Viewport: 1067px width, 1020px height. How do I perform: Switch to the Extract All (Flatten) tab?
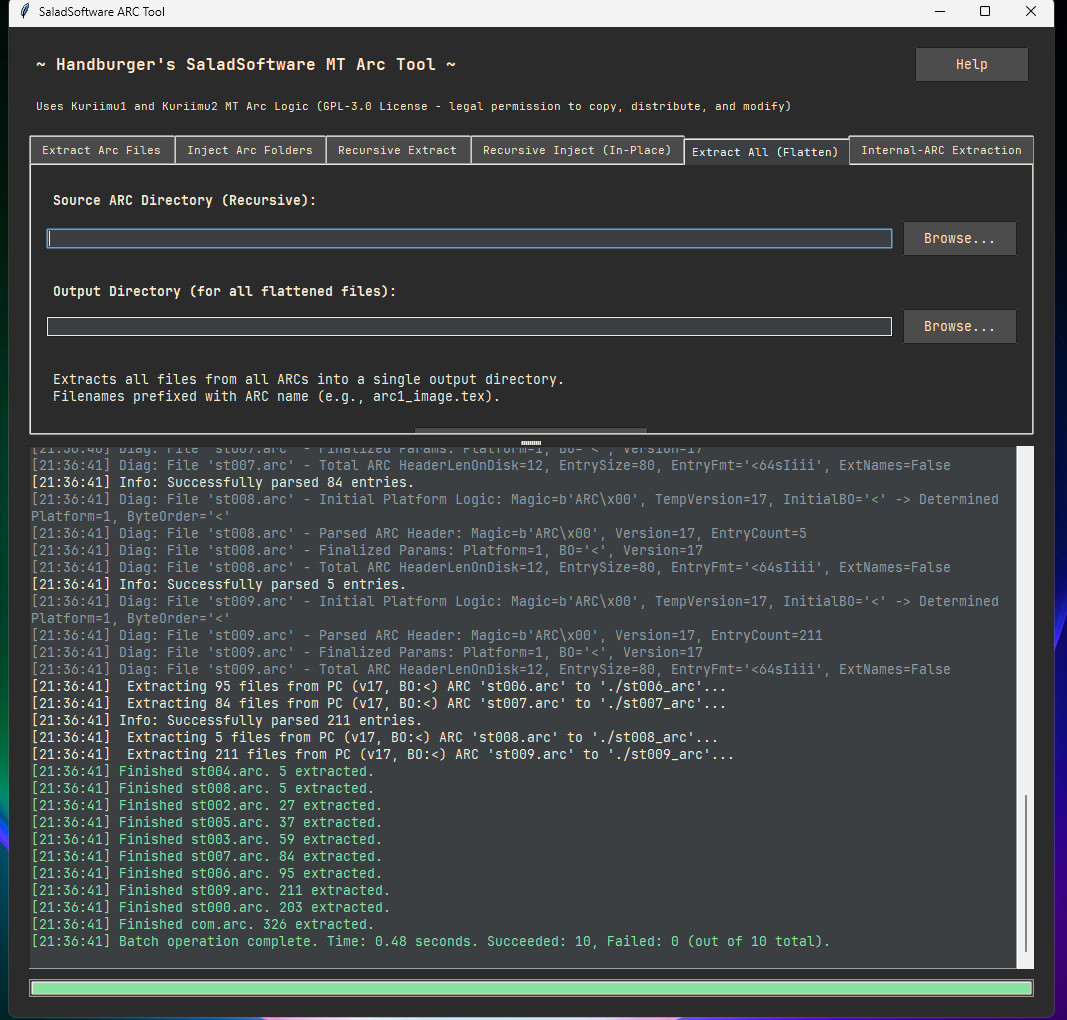tap(766, 150)
